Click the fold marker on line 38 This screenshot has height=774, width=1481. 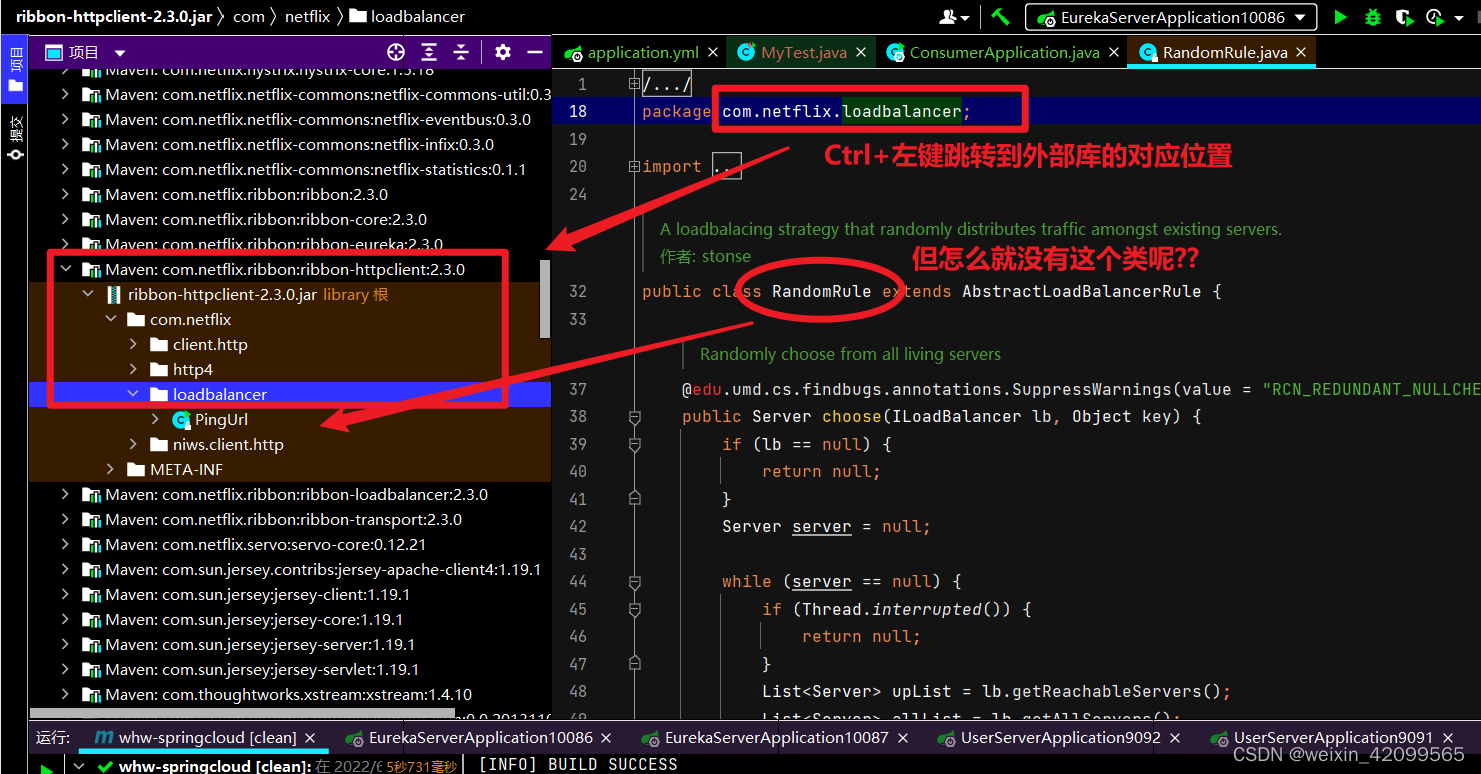[x=634, y=416]
